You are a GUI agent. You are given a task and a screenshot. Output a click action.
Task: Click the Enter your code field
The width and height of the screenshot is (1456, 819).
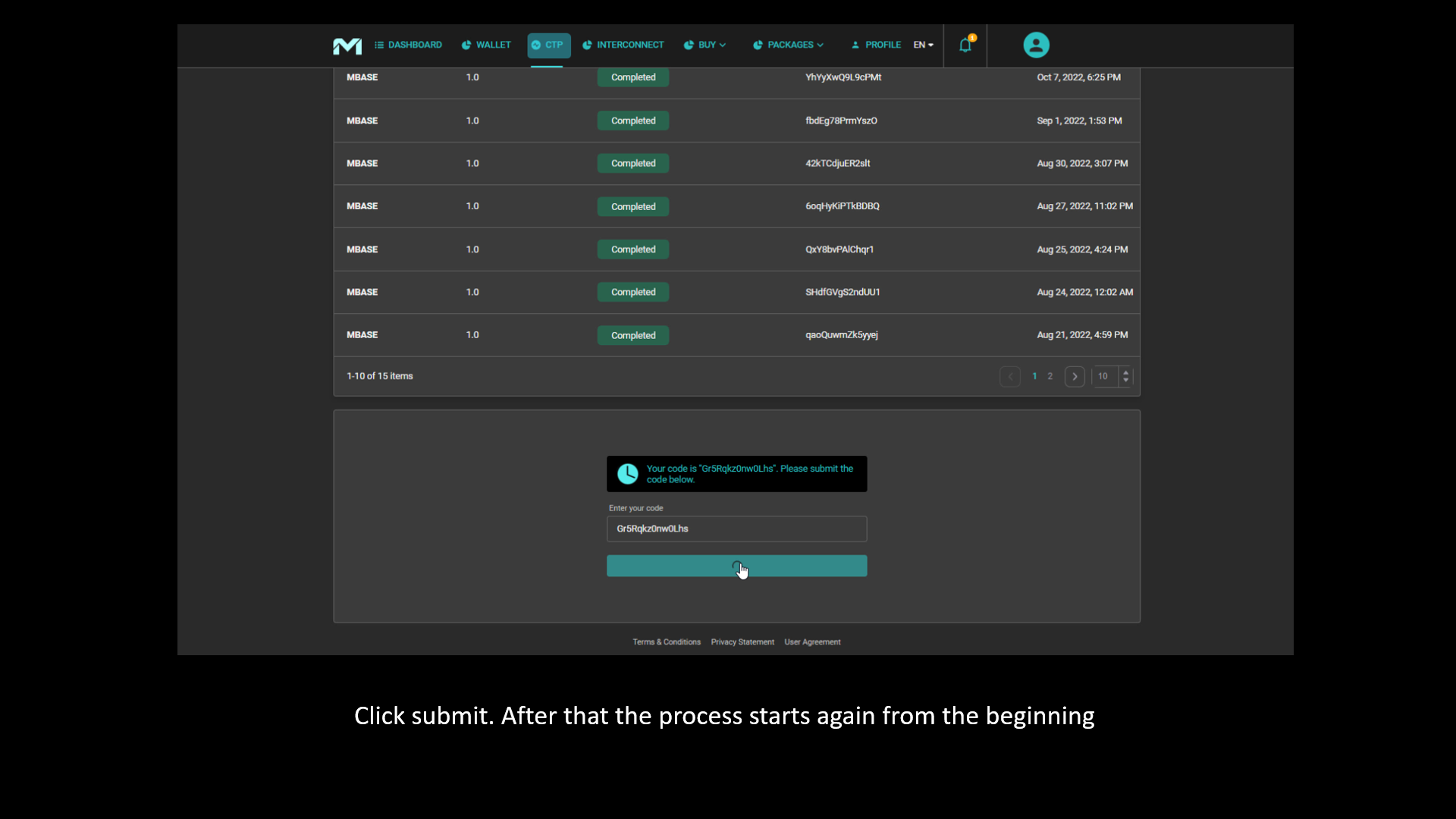[736, 529]
